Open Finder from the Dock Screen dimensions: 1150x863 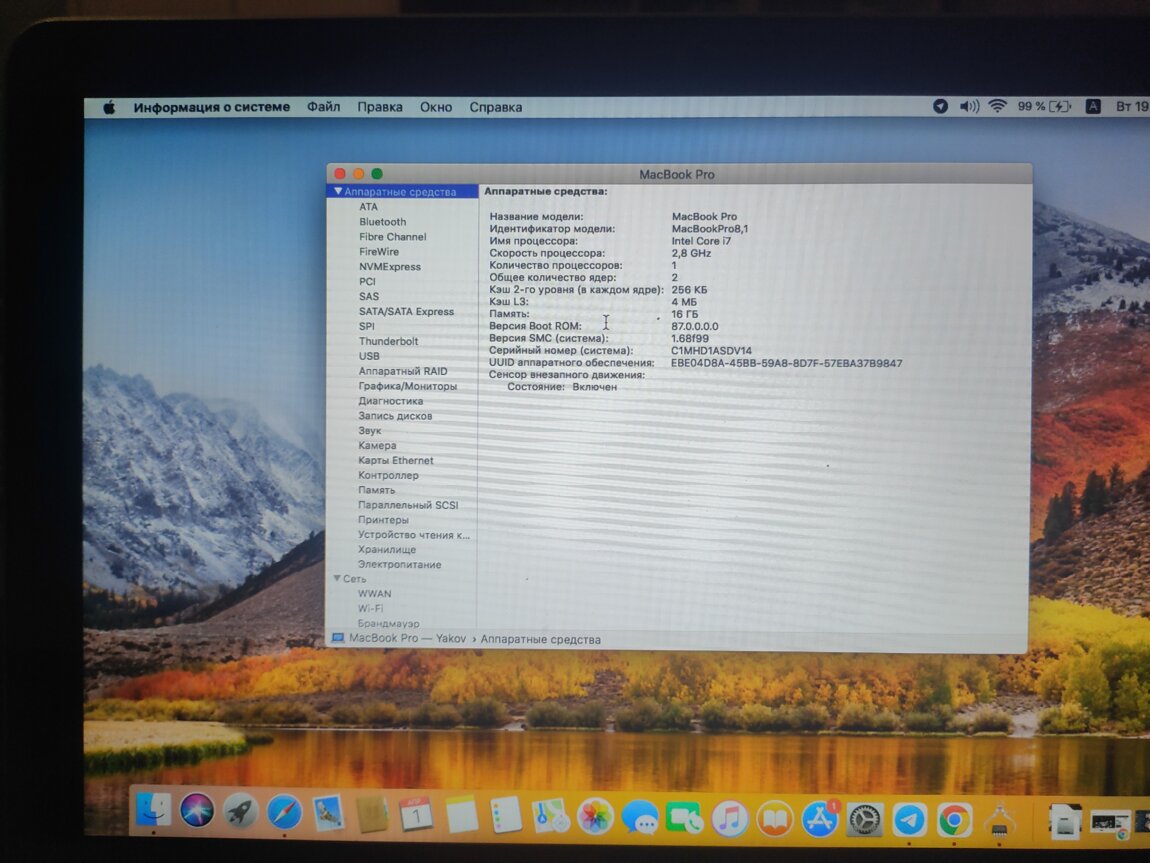(x=153, y=810)
